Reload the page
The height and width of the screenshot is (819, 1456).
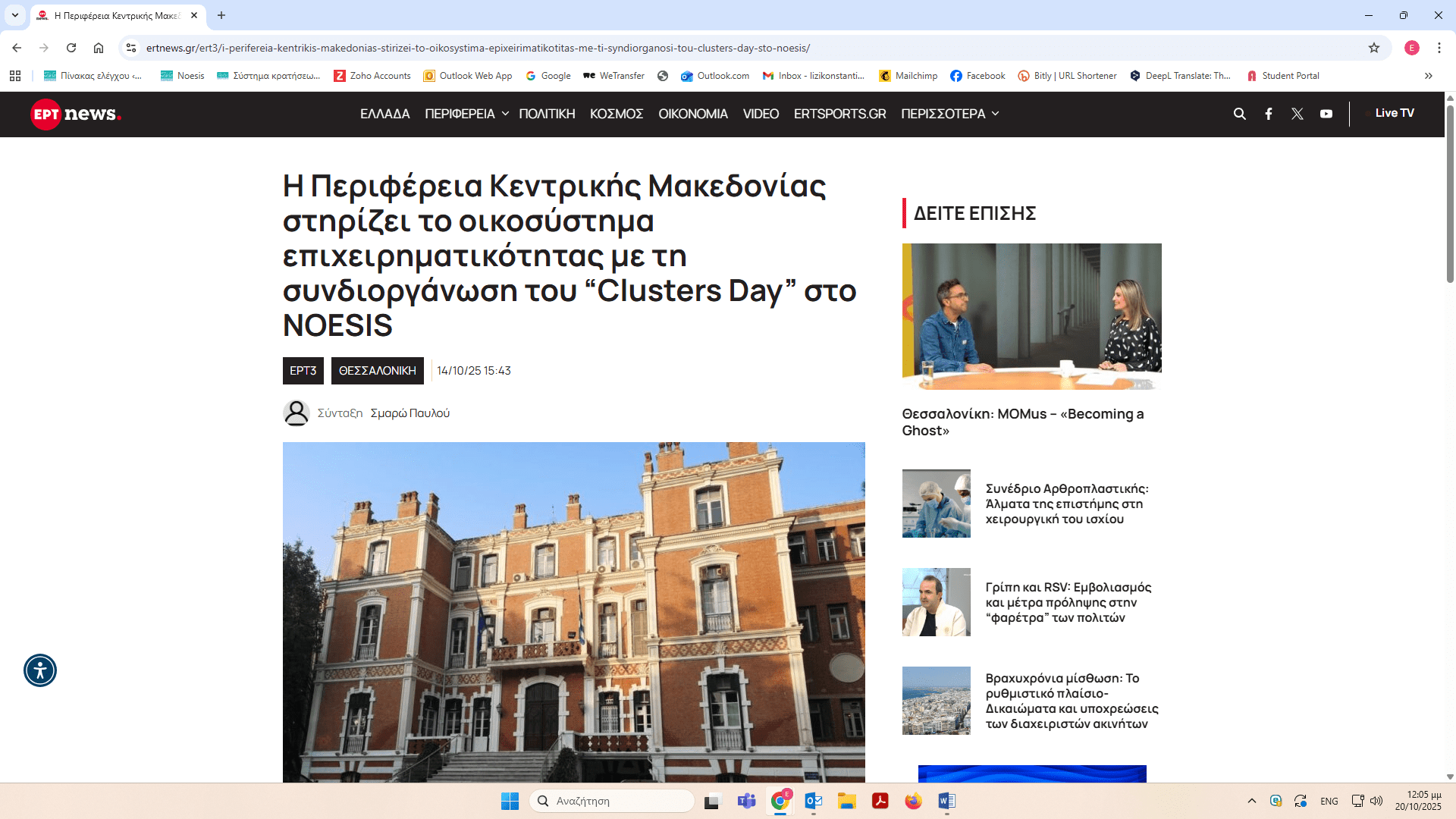click(71, 48)
